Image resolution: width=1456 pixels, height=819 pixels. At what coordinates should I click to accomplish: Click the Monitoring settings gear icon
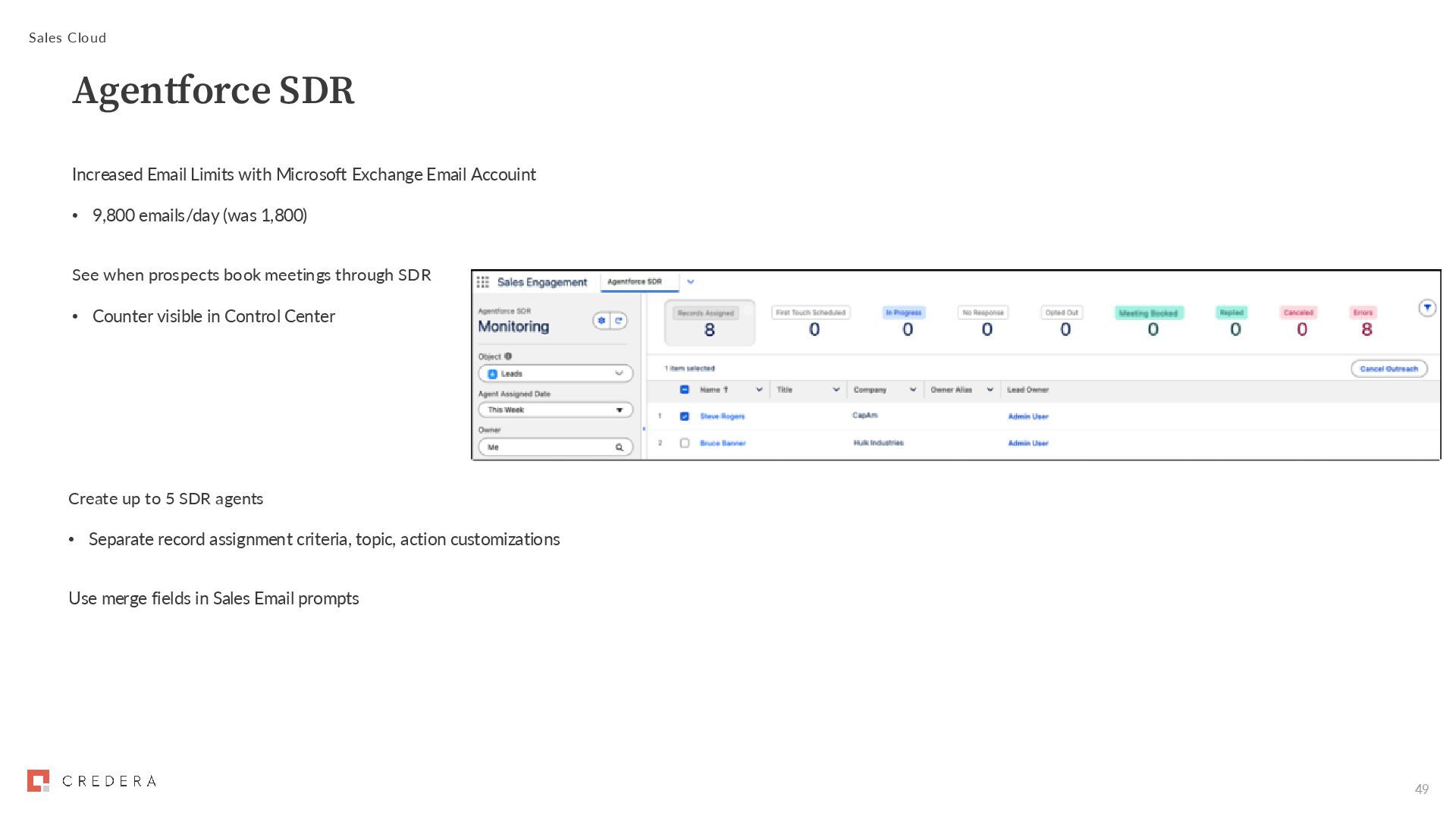[x=601, y=321]
